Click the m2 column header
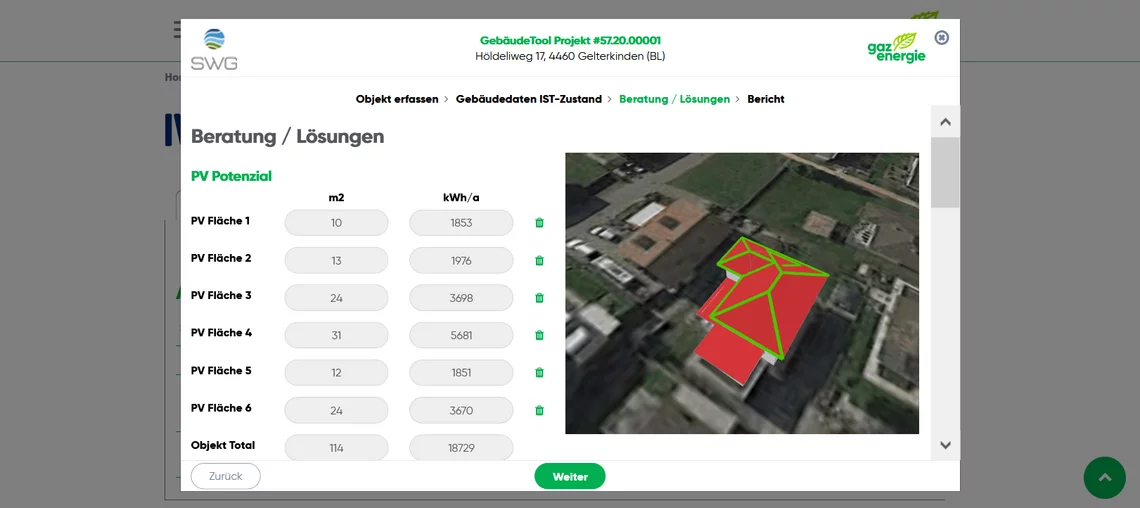This screenshot has width=1140, height=508. 336,197
